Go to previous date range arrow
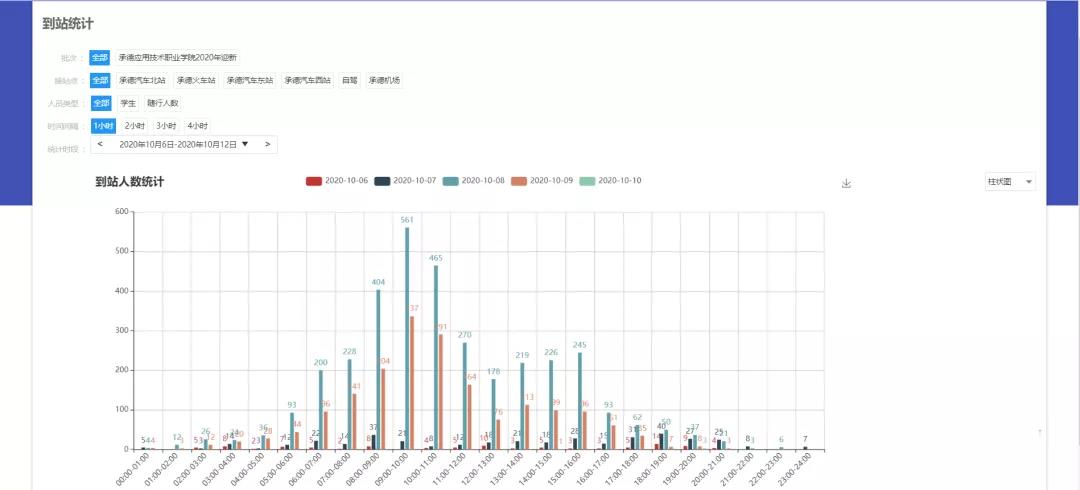The height and width of the screenshot is (490, 1080). [x=99, y=144]
